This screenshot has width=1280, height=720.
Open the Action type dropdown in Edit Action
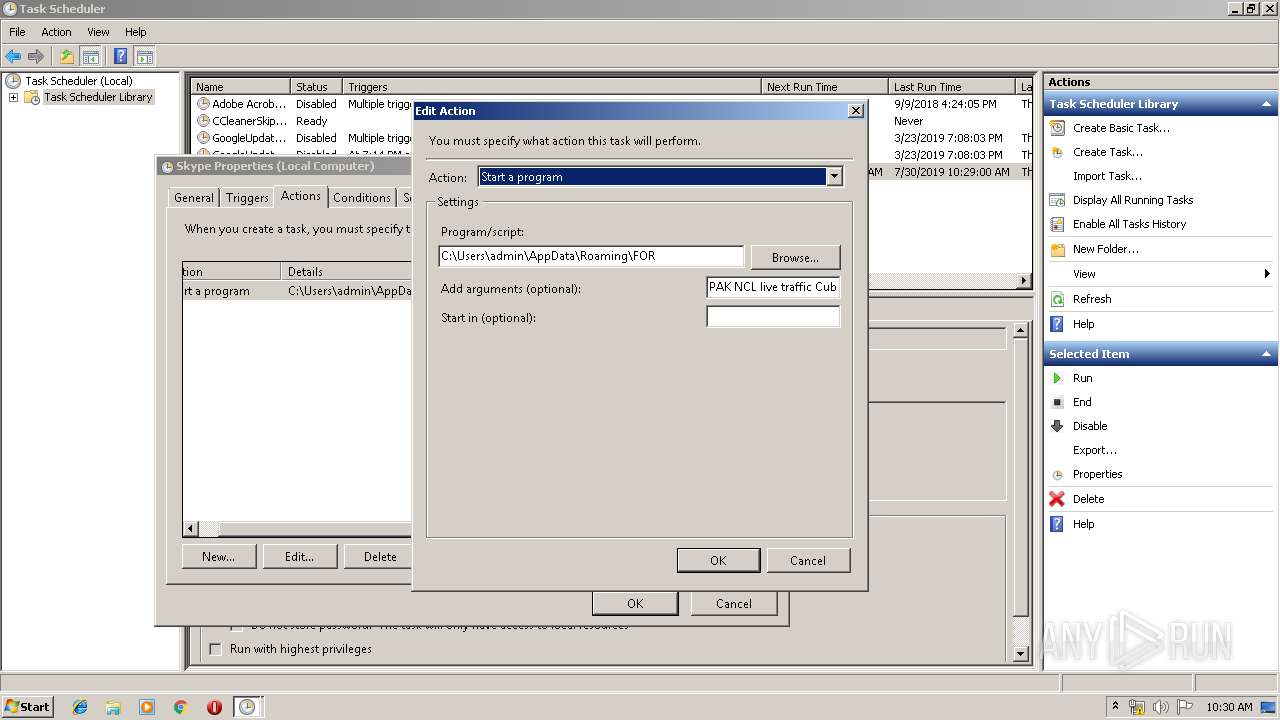834,177
